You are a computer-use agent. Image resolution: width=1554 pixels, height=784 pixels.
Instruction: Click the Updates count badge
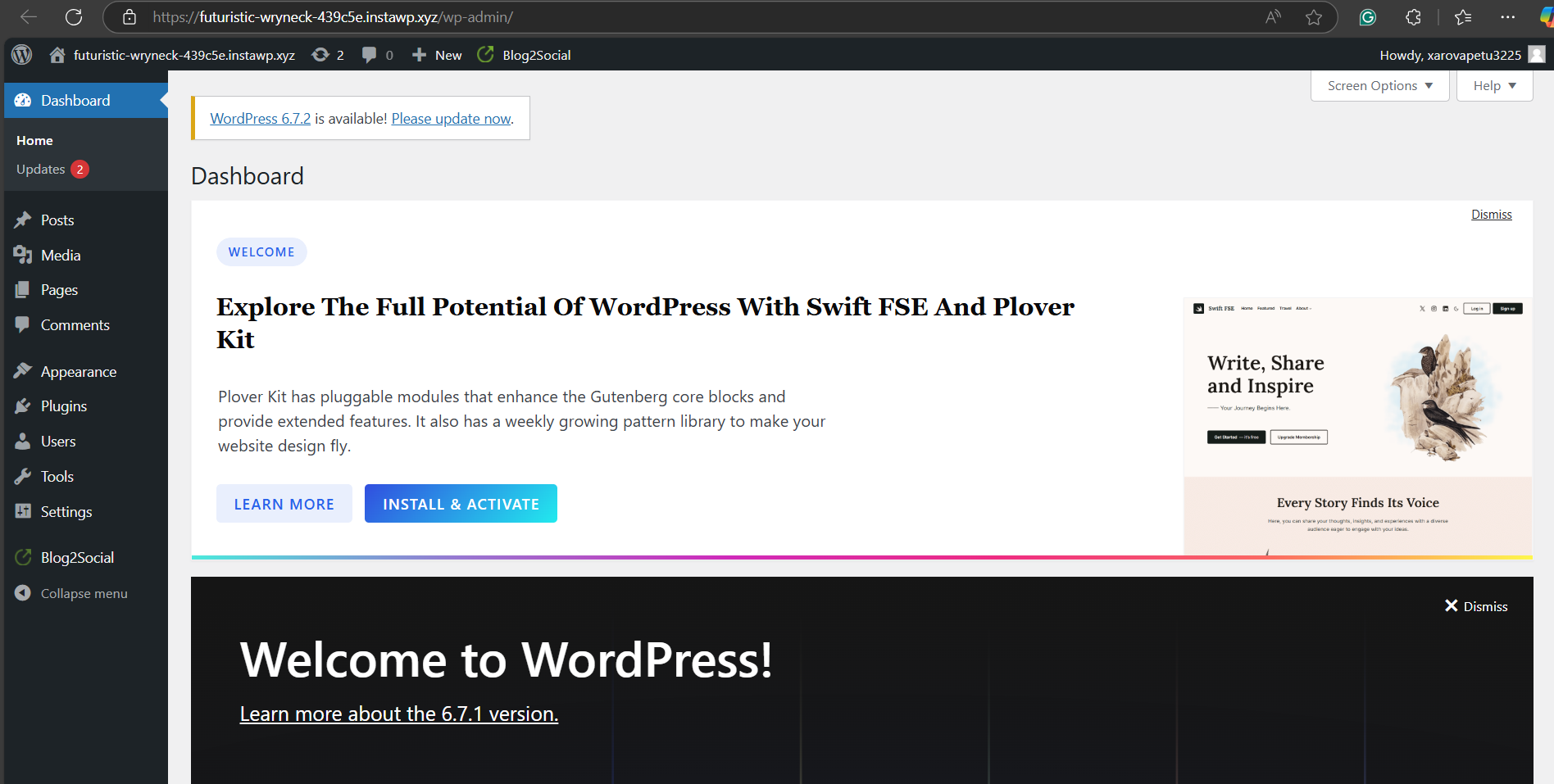coord(80,169)
